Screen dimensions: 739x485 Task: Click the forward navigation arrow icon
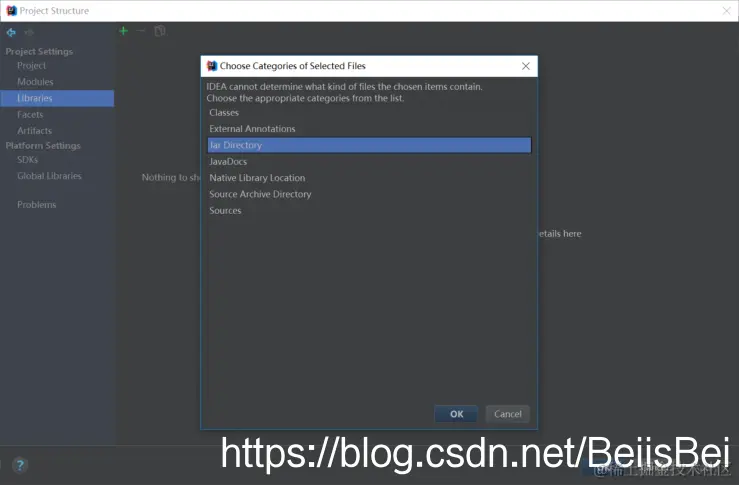point(29,33)
